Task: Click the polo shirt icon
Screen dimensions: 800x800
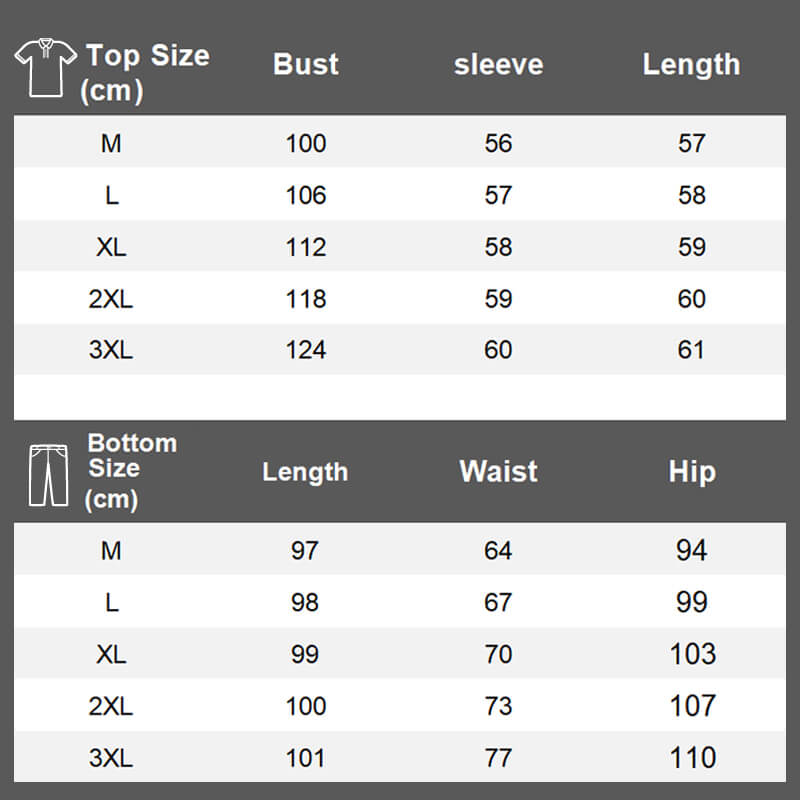Action: (45, 68)
